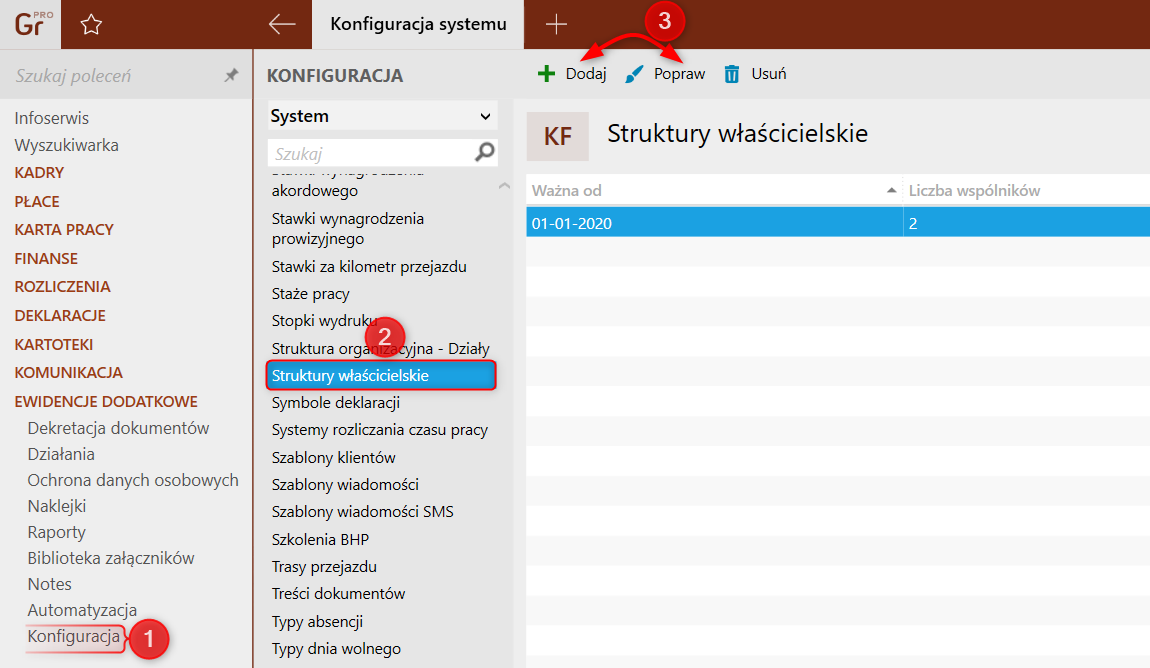1150x668 pixels.
Task: Click the Gr PRO application logo
Action: [x=30, y=24]
